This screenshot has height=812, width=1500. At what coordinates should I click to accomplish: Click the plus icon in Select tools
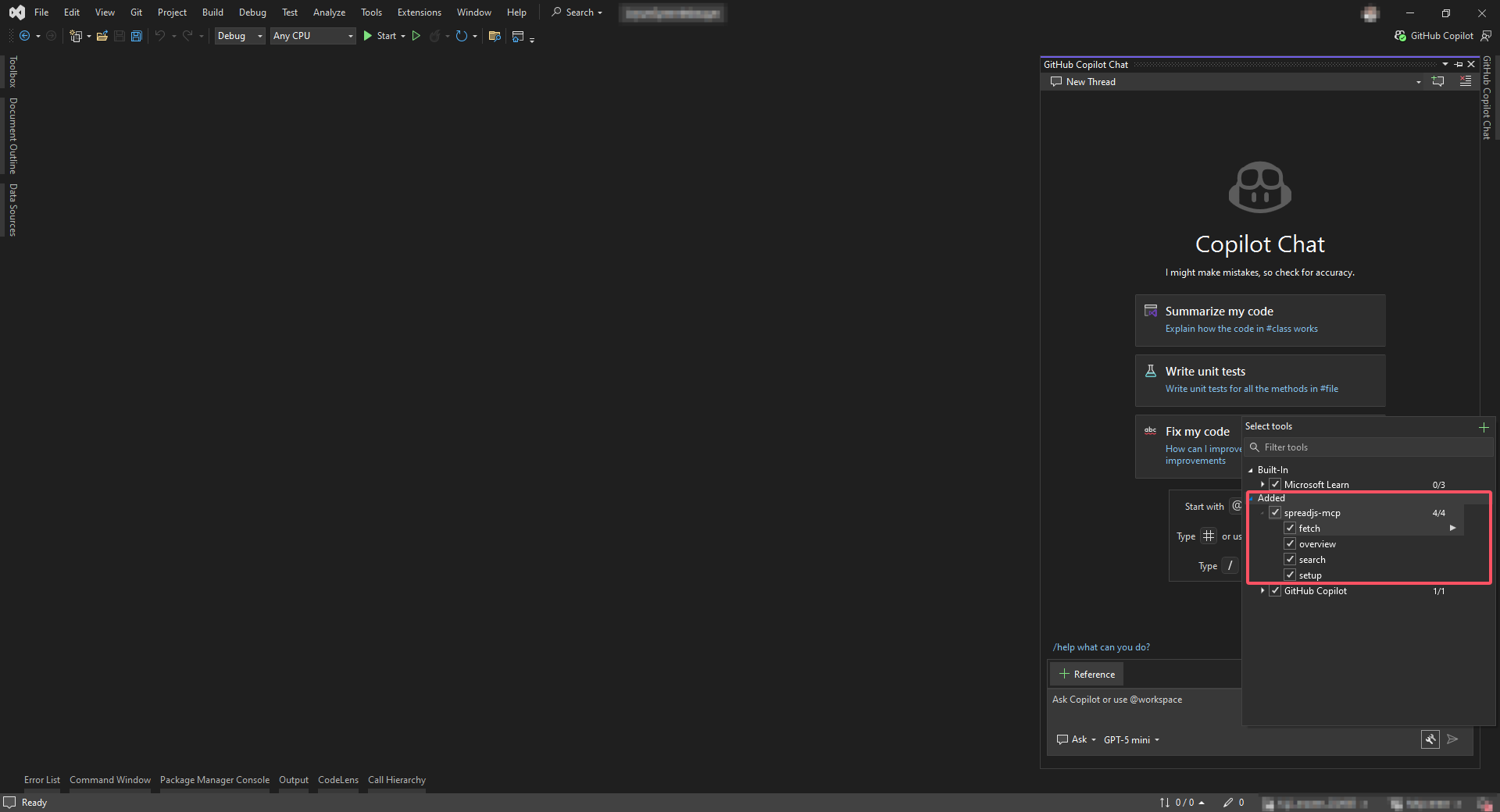1484,427
